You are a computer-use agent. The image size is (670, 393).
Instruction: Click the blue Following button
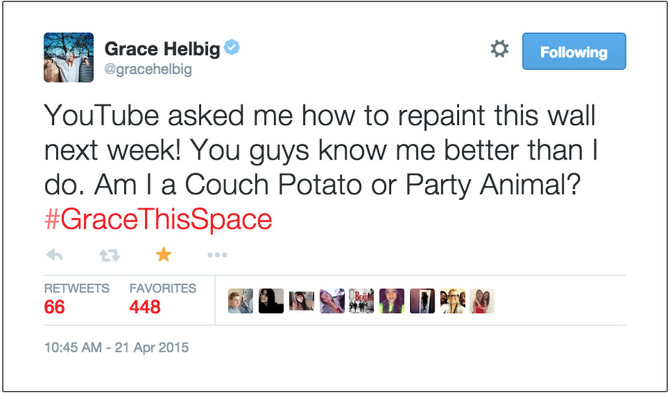coord(574,51)
